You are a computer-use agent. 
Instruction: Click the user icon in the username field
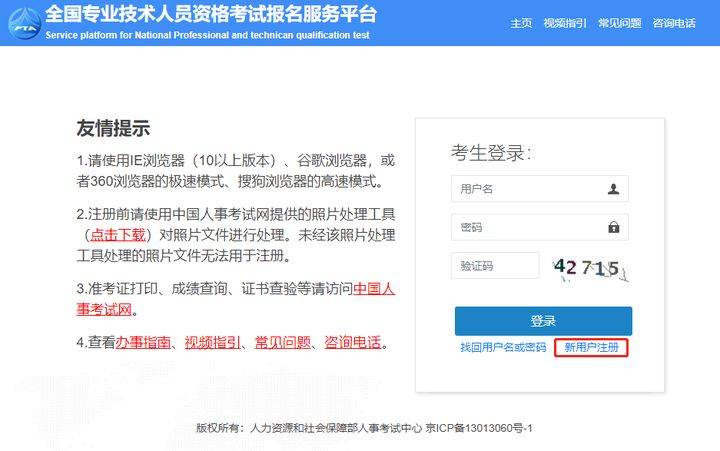tap(613, 189)
